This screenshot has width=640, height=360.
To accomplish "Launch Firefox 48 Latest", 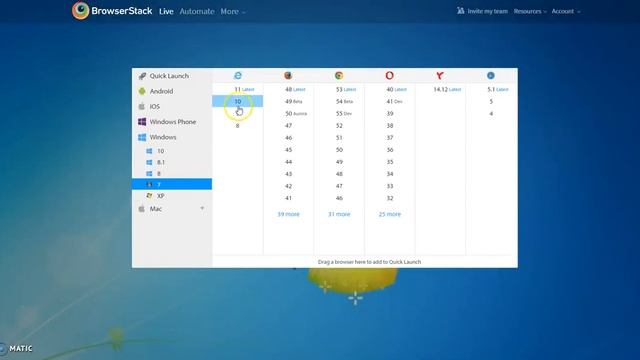I will pyautogui.click(x=289, y=89).
